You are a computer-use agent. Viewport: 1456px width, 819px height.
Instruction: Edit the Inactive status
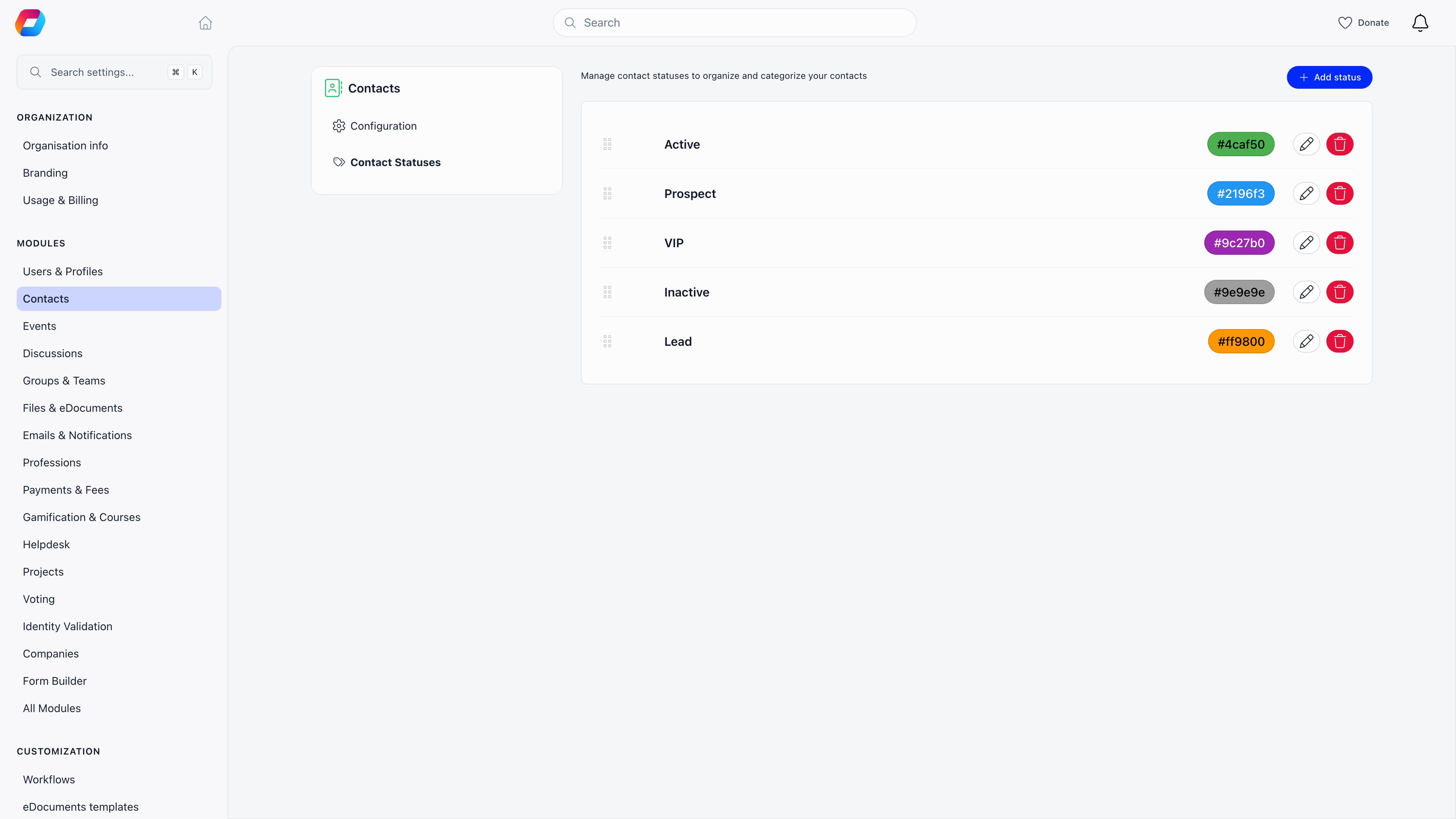[1306, 292]
